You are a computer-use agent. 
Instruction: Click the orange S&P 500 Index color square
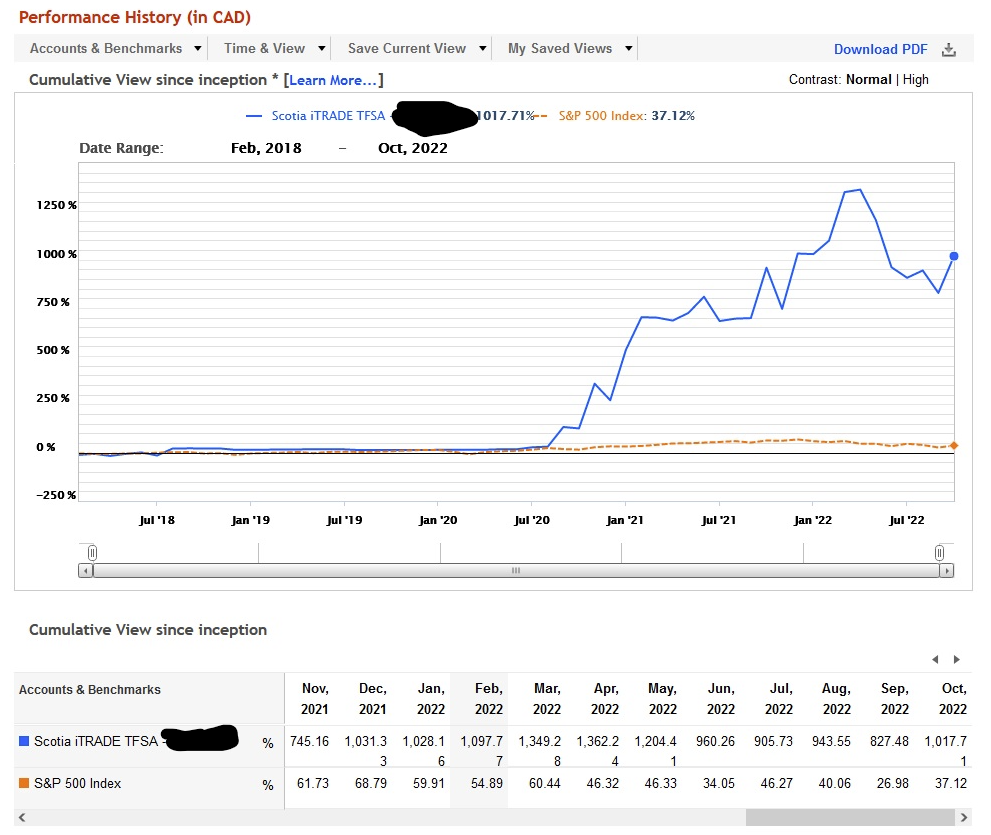point(24,783)
